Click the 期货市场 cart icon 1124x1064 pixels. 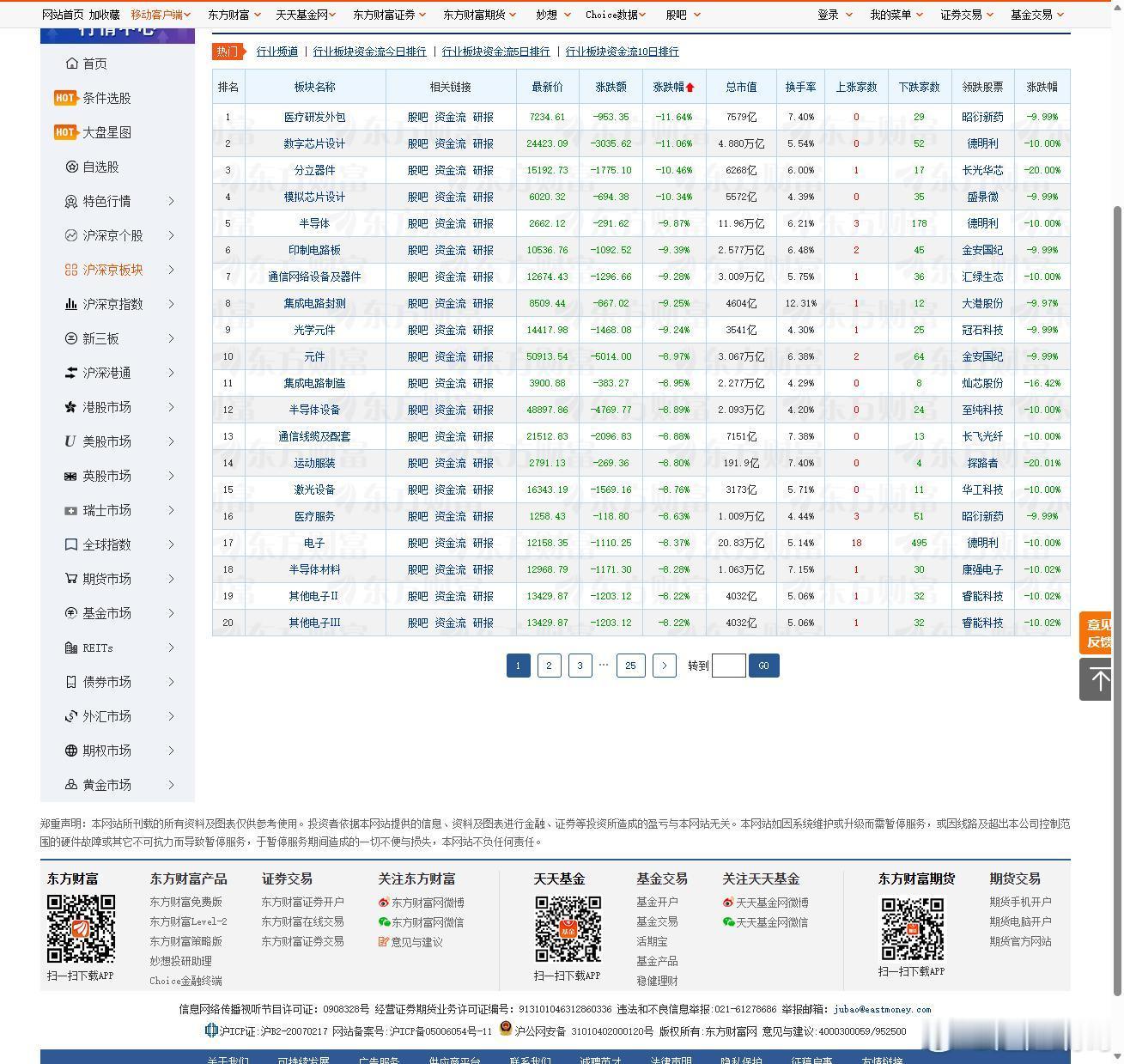[71, 579]
